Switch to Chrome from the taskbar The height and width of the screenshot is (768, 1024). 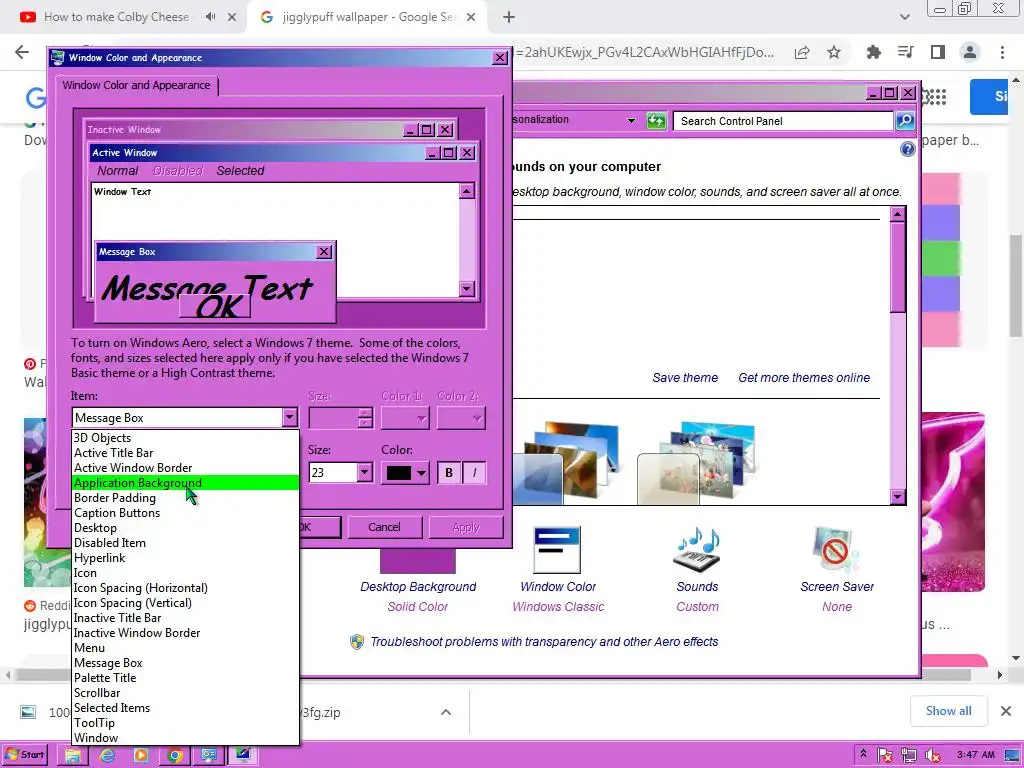pos(174,756)
